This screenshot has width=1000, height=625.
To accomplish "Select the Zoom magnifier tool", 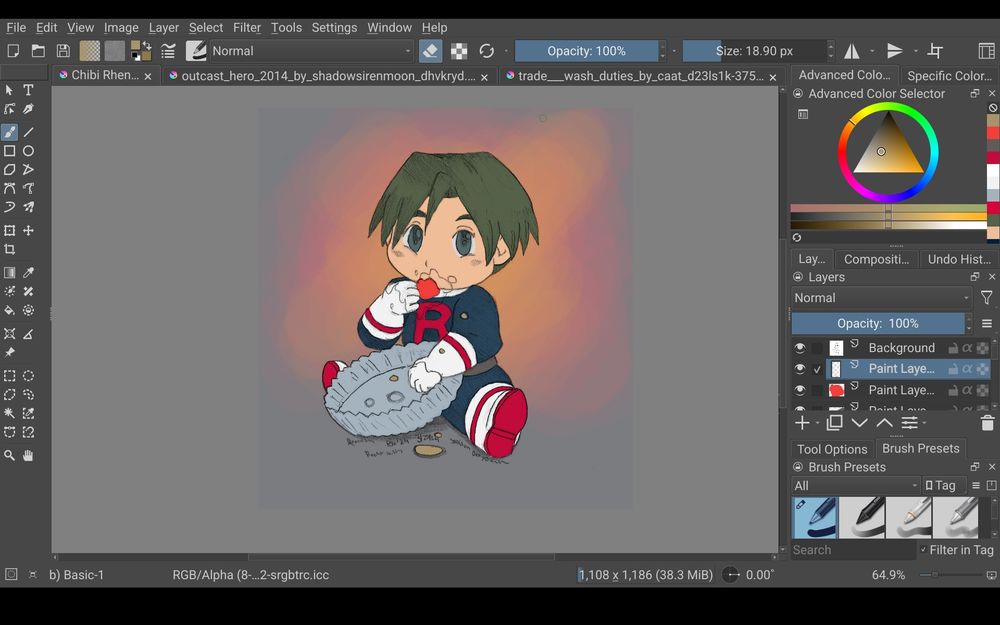I will [x=10, y=455].
